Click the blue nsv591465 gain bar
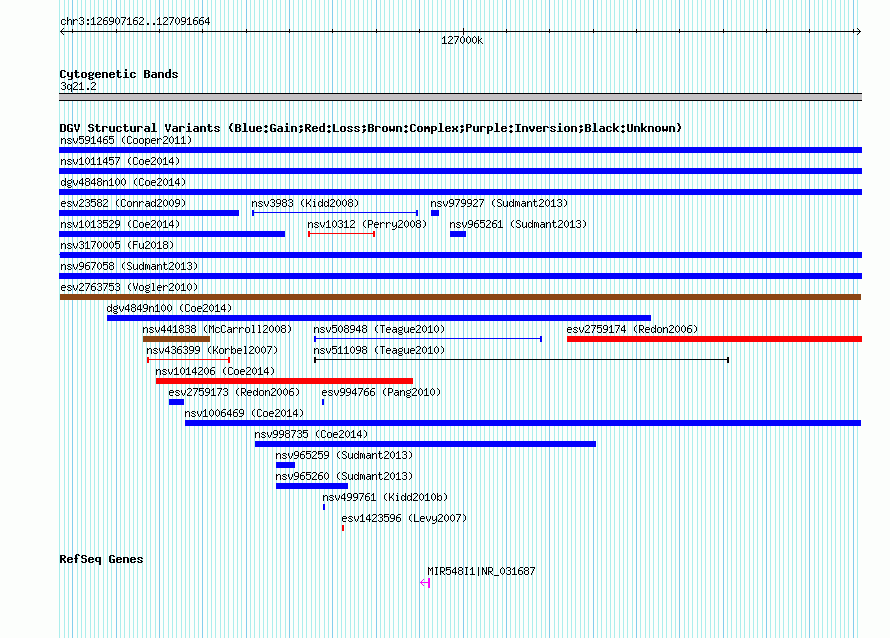The width and height of the screenshot is (890, 638). pos(460,150)
